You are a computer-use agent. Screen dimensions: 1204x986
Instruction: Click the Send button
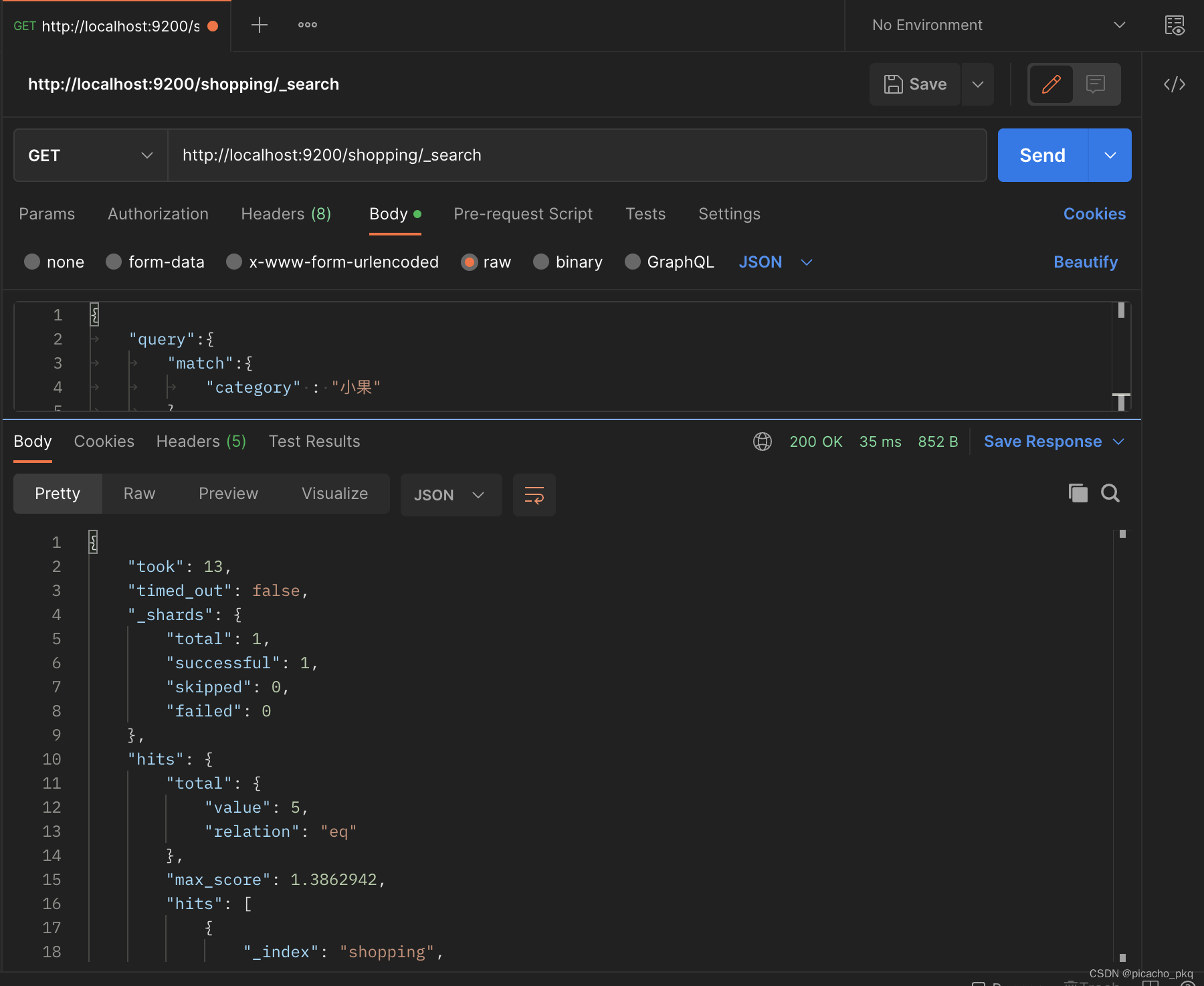click(x=1042, y=155)
